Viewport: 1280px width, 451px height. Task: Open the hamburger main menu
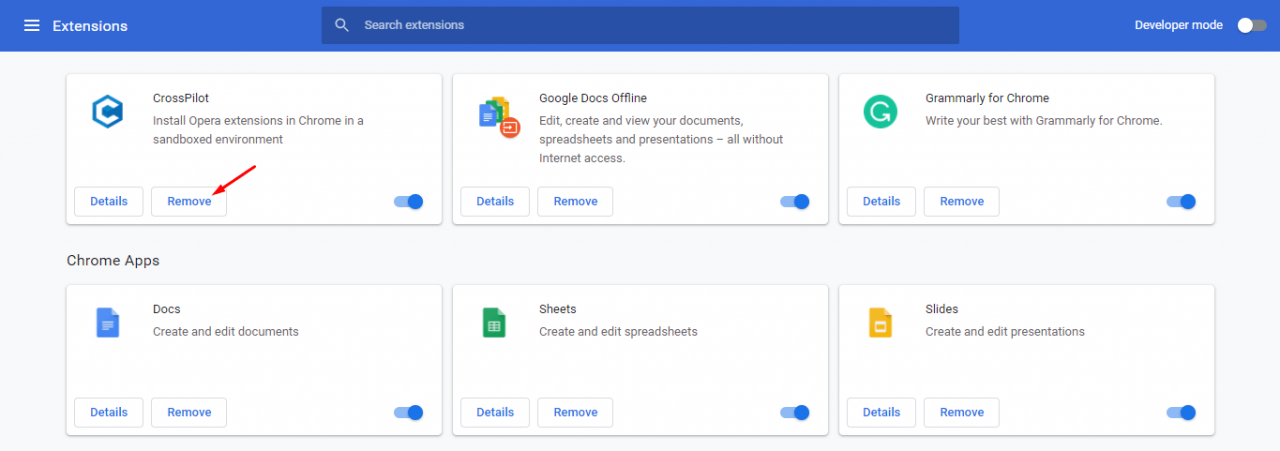(32, 25)
